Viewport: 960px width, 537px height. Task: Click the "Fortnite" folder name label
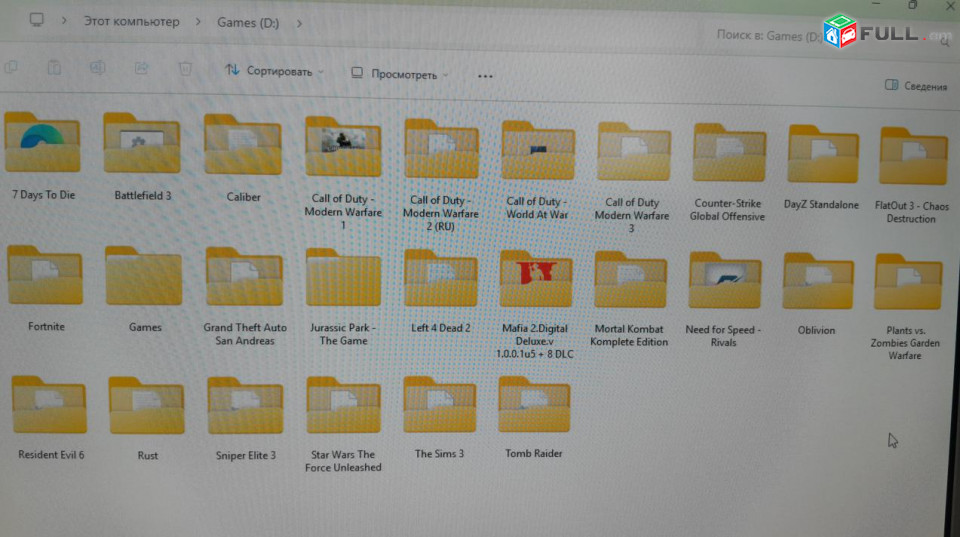tap(46, 326)
